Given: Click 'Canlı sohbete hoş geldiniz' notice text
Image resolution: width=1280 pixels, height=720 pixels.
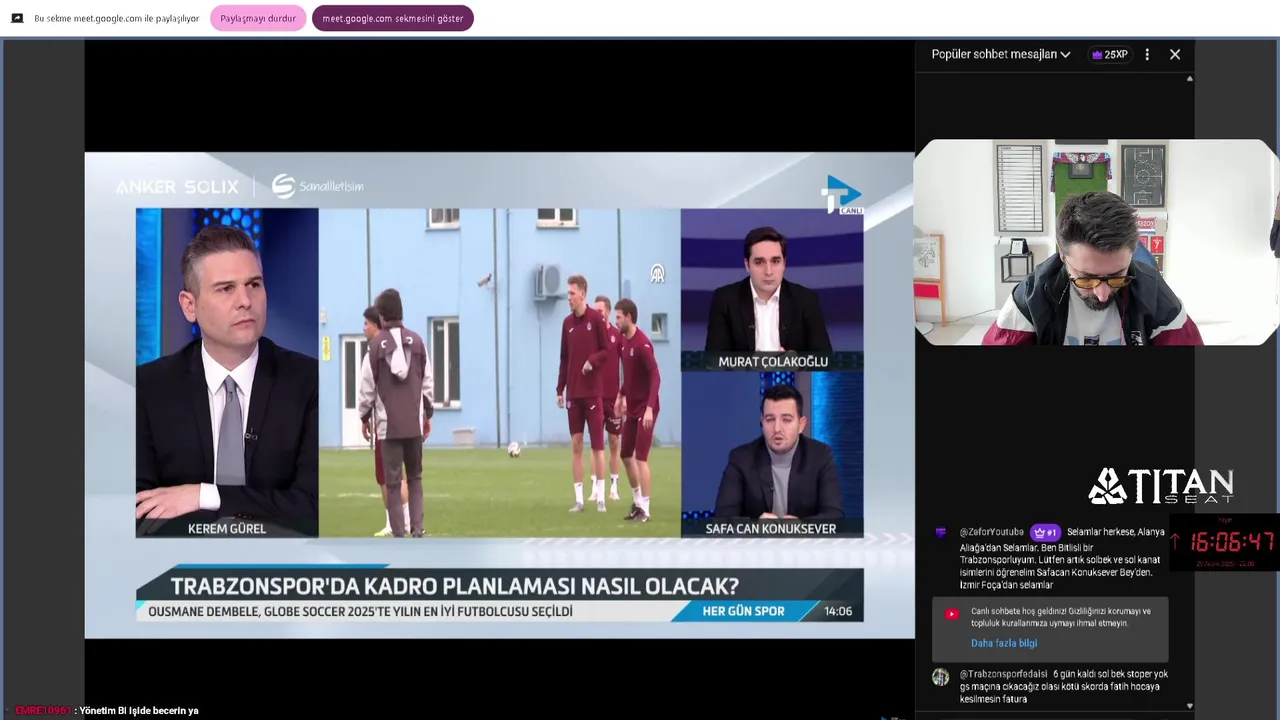Looking at the screenshot, I should coord(1060,617).
